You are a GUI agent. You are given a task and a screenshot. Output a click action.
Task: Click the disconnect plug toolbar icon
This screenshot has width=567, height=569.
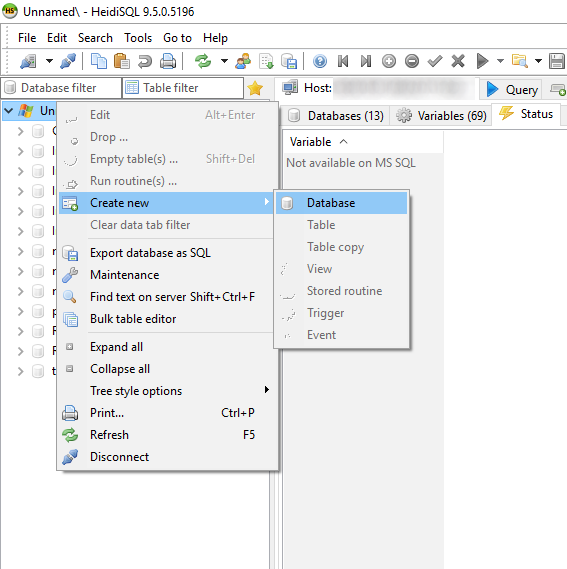coord(68,61)
